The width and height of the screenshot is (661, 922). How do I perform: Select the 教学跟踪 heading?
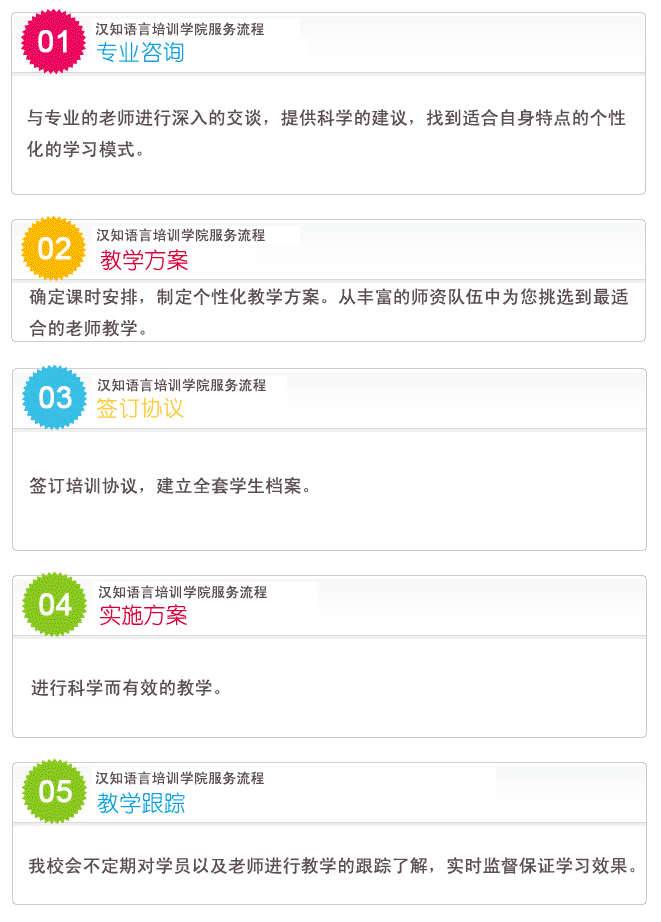tap(141, 803)
